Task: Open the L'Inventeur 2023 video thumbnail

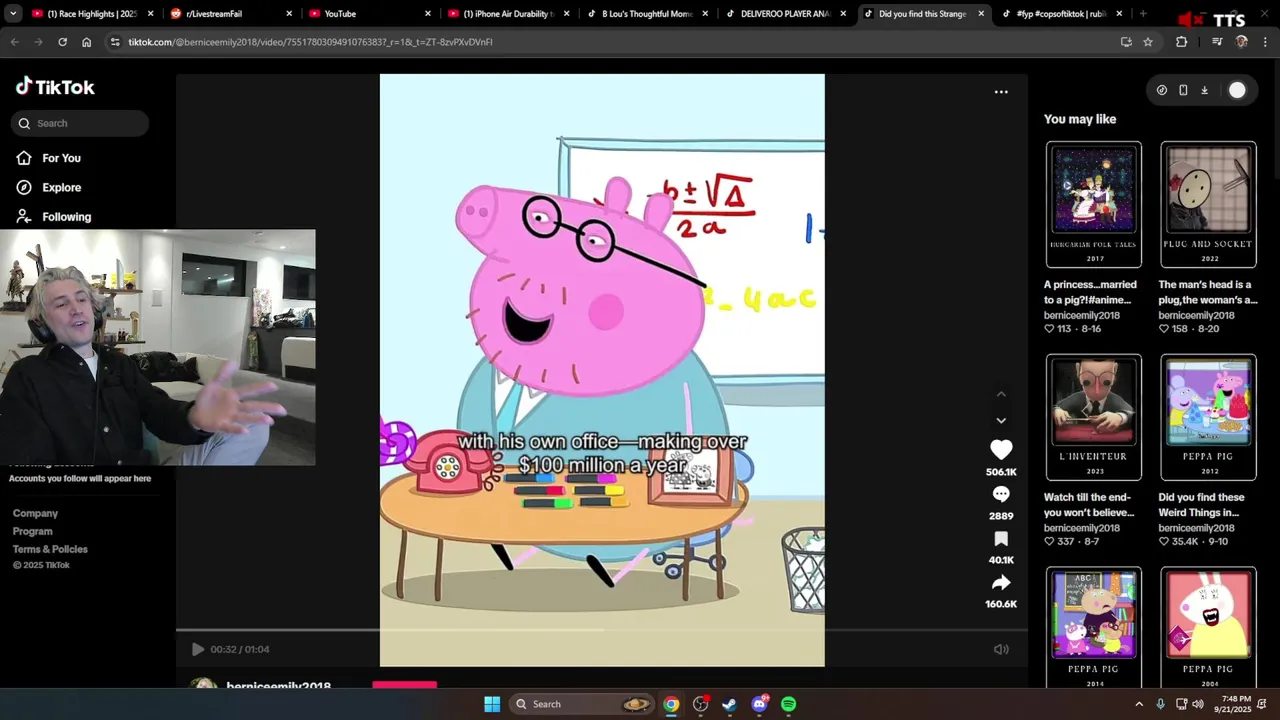Action: (x=1094, y=417)
